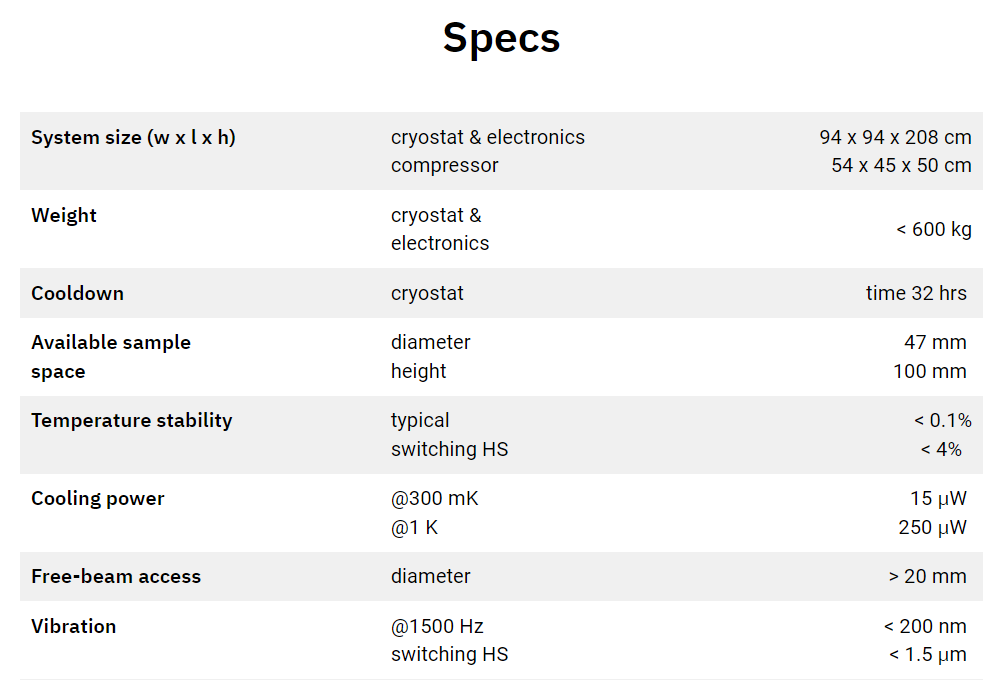
Task: Click the > 20 mm diameter value
Action: tap(927, 577)
